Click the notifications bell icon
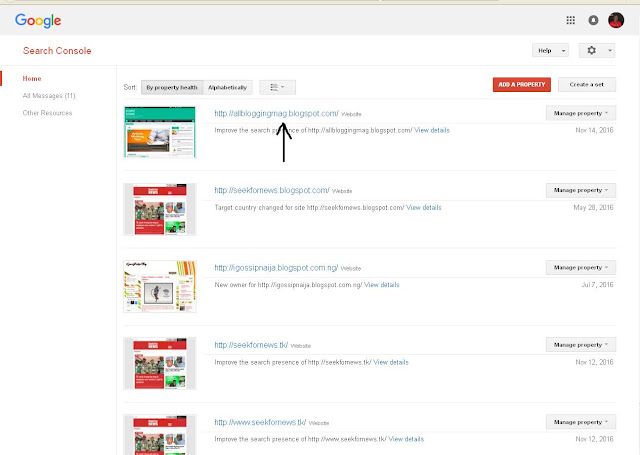Screen dimensions: 640x455 (x=593, y=20)
